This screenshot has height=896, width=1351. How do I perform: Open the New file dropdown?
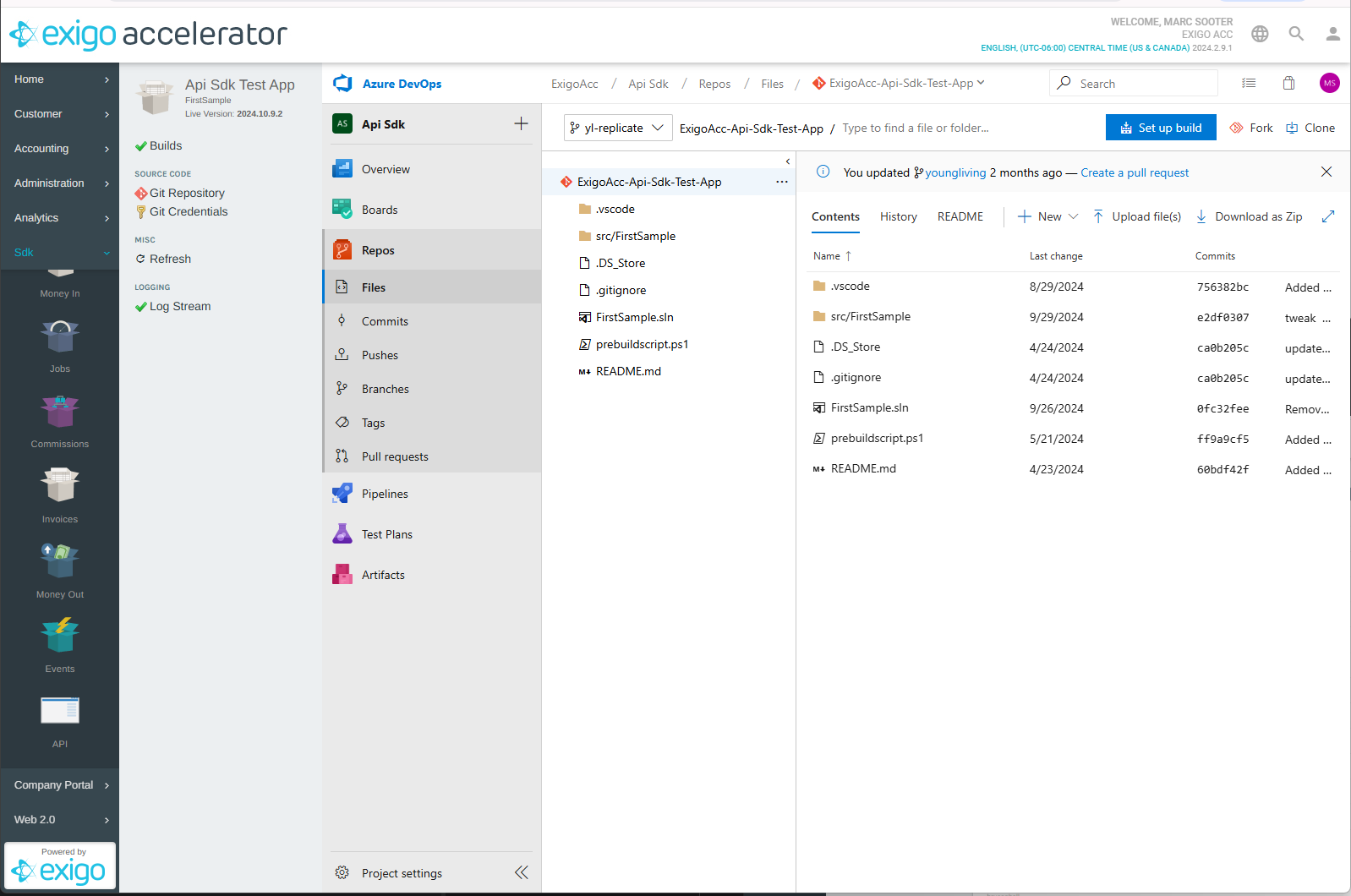coord(1048,216)
